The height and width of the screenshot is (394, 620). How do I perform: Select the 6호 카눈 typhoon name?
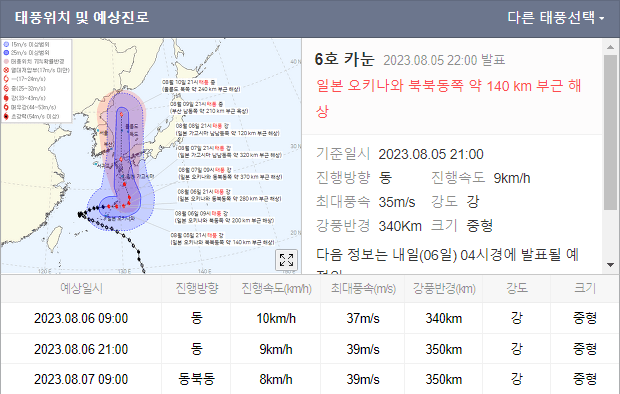click(x=344, y=59)
